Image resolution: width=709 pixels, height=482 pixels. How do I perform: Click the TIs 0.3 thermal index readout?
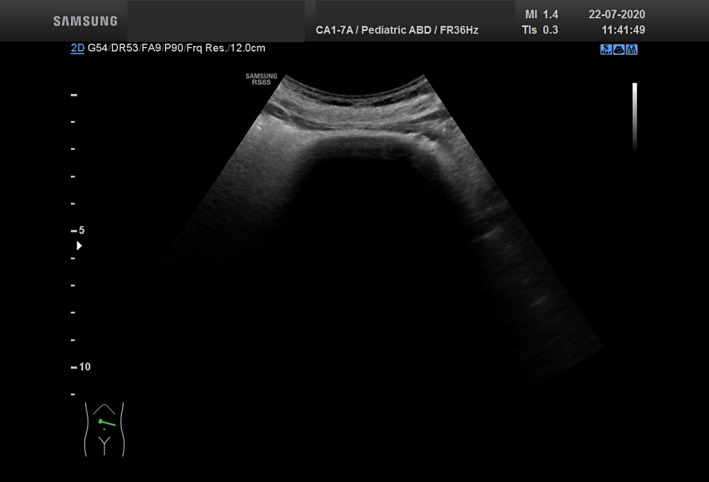pos(540,30)
